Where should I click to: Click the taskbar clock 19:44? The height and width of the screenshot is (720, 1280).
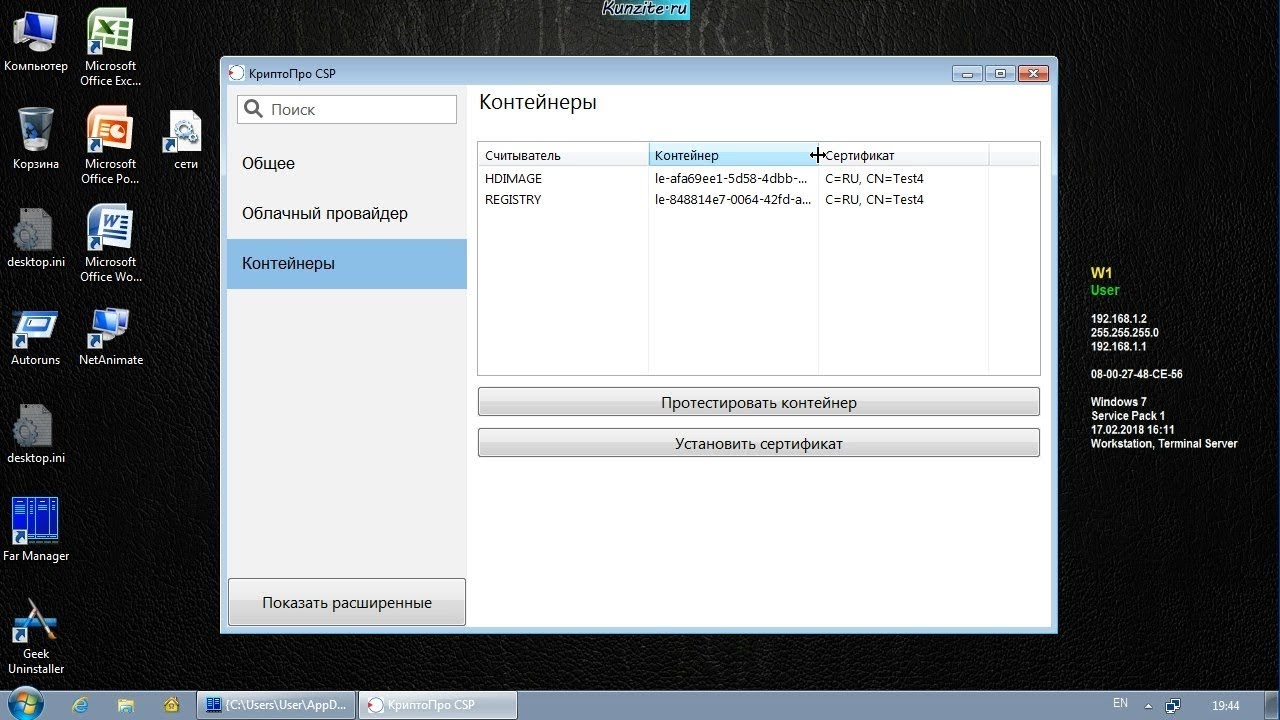coord(1225,705)
